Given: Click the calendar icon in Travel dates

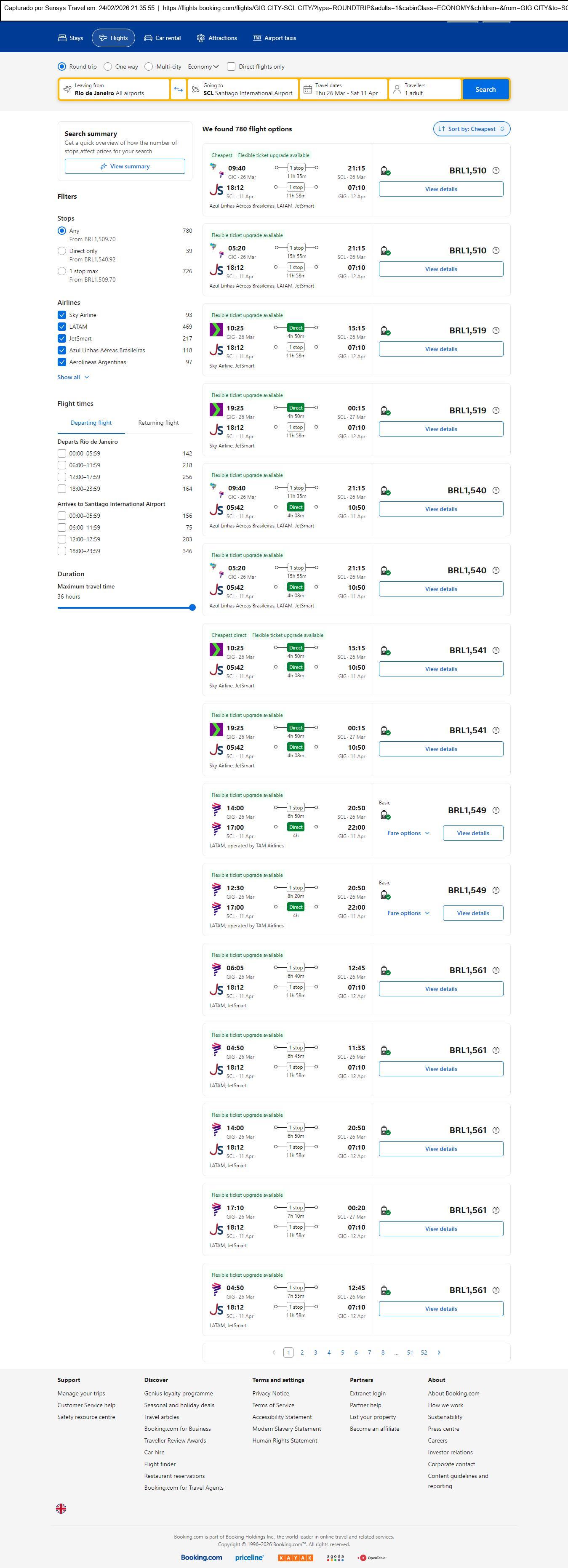Looking at the screenshot, I should (x=308, y=90).
